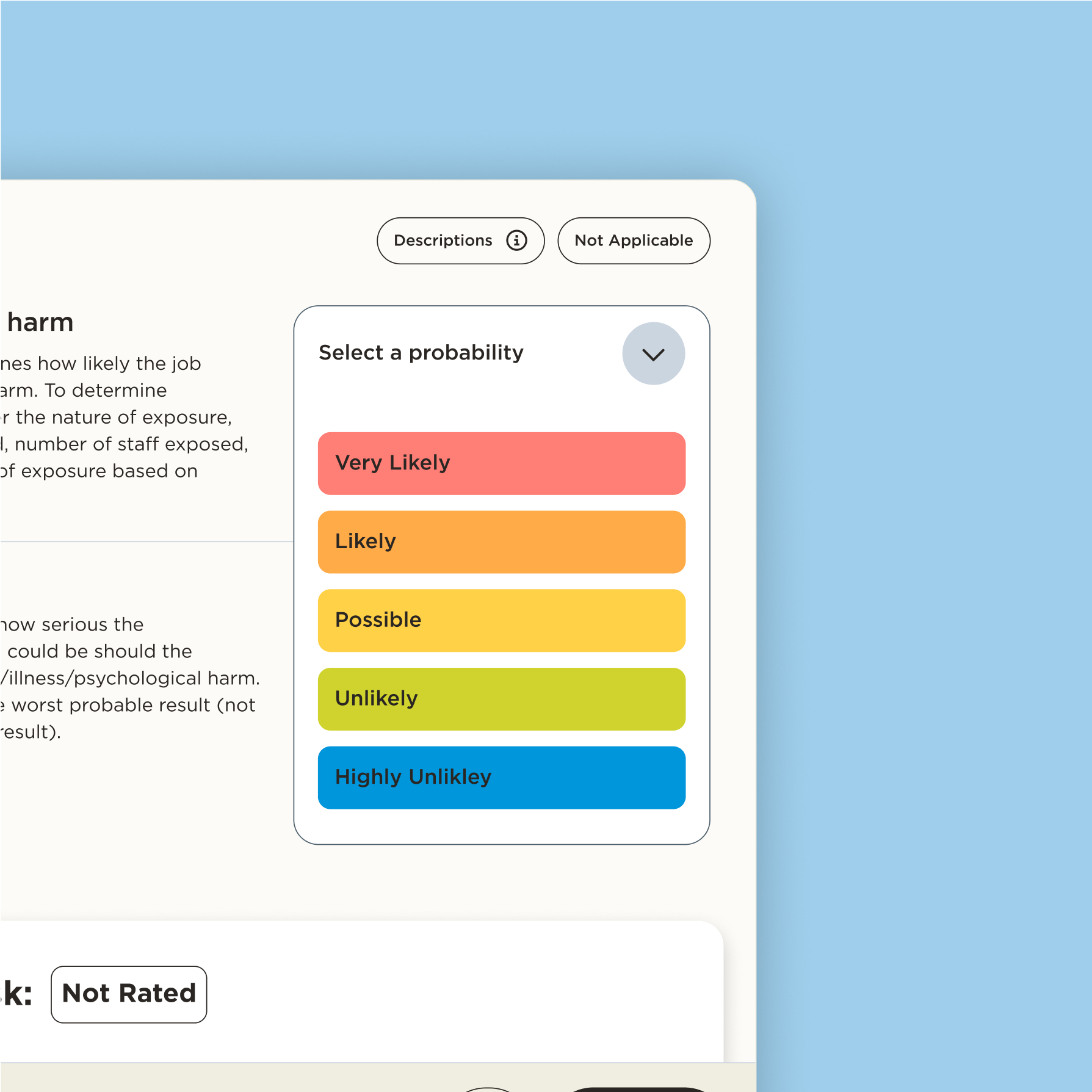Mark the question as Not Applicable
This screenshot has height=1092, width=1092.
click(x=634, y=240)
